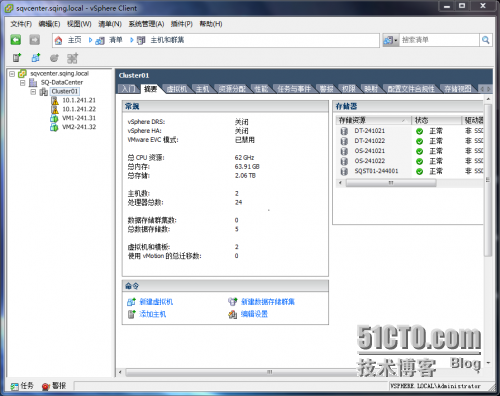Click the magnifier search button
Viewport: 500px width, 396px height.
point(486,40)
